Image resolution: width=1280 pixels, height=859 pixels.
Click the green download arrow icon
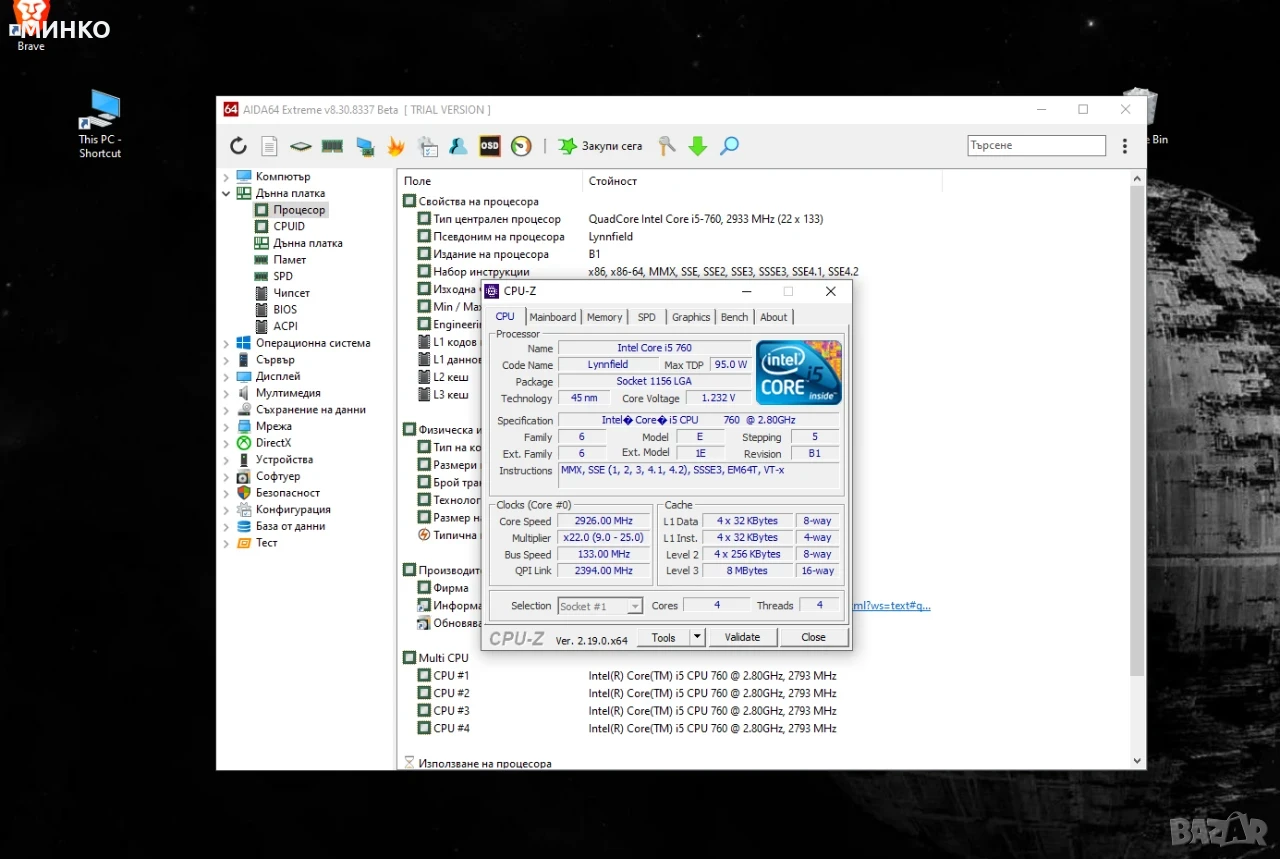coord(698,146)
